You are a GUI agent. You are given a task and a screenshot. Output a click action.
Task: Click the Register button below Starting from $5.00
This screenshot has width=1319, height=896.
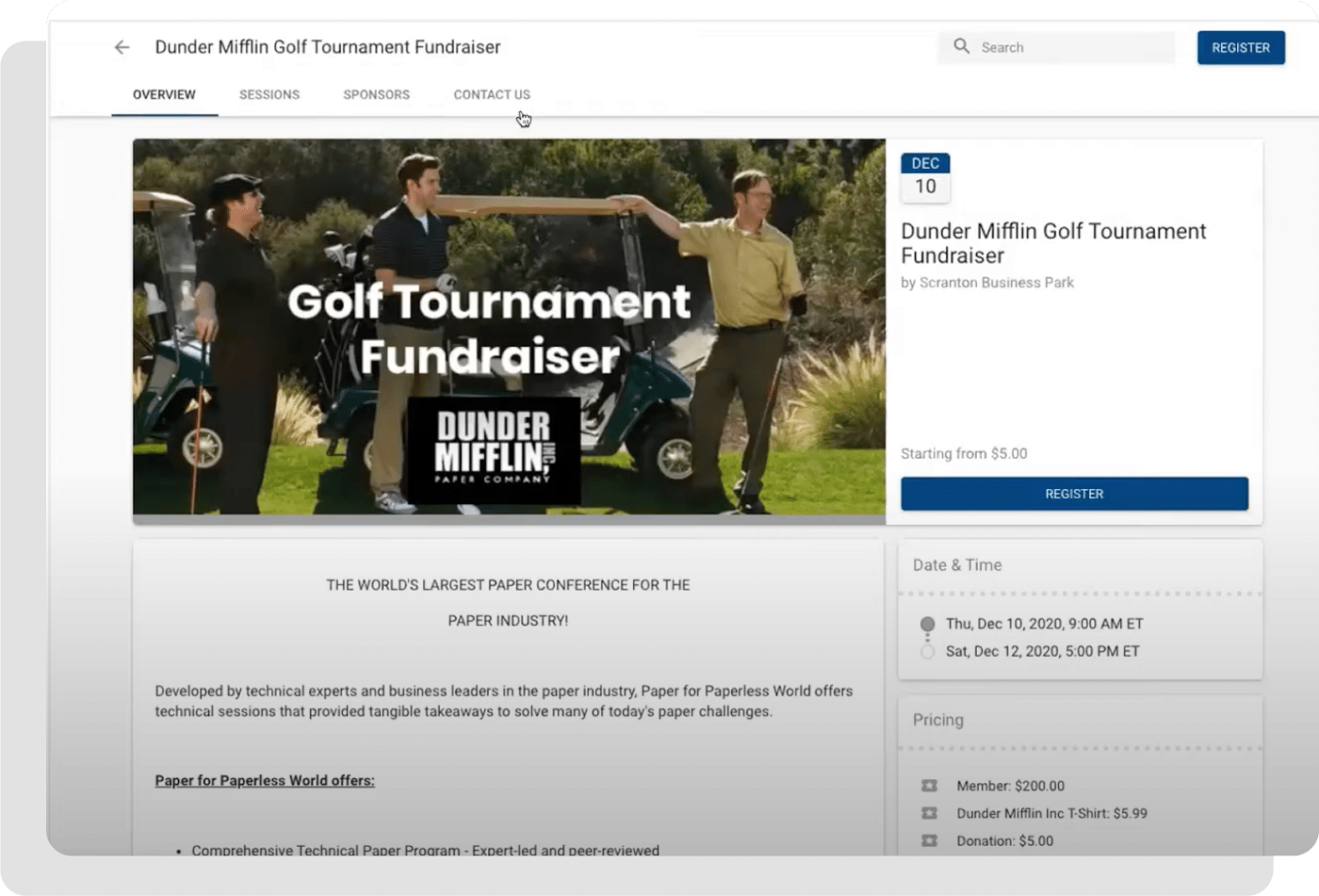point(1074,494)
